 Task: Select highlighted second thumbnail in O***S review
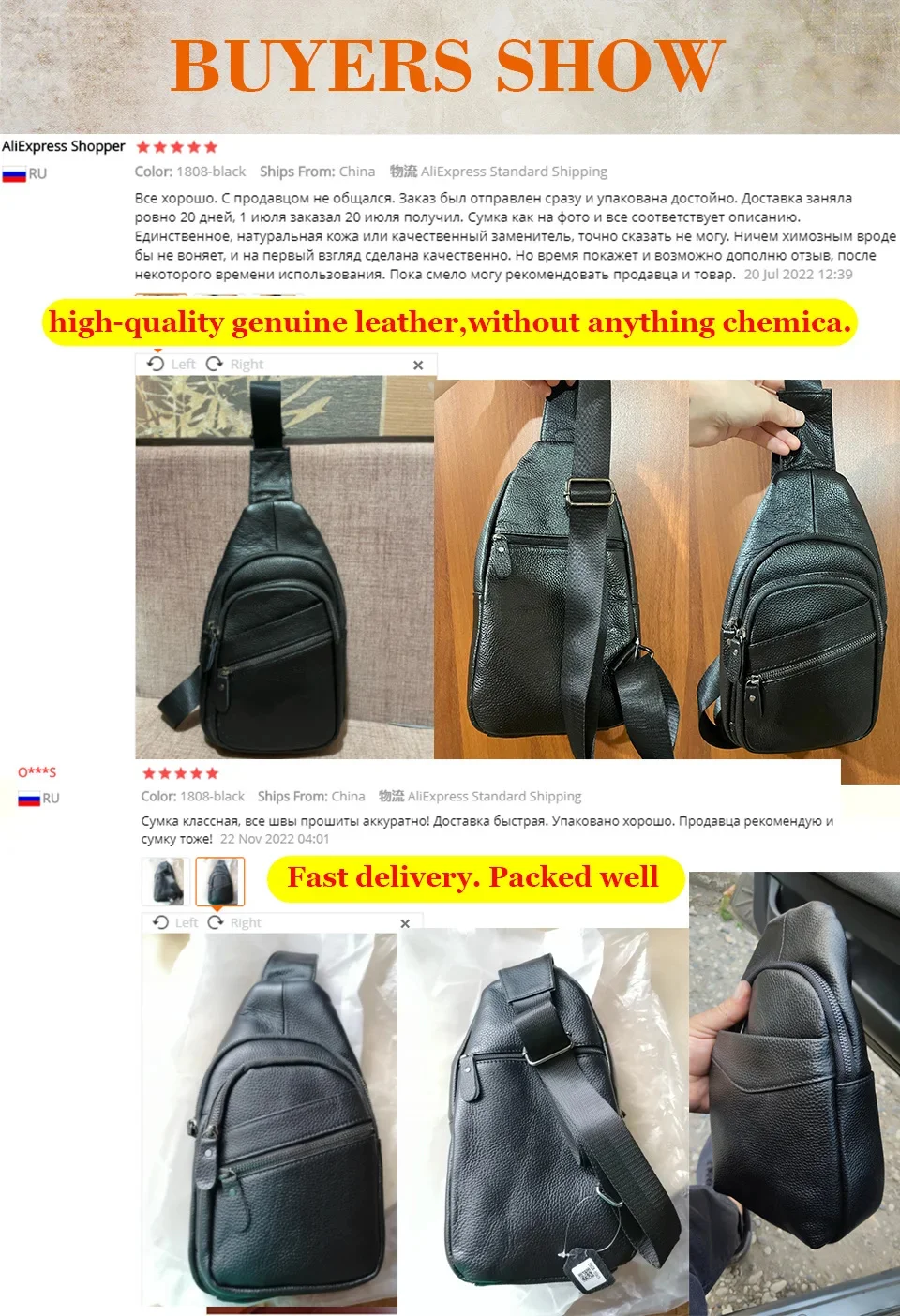[220, 881]
